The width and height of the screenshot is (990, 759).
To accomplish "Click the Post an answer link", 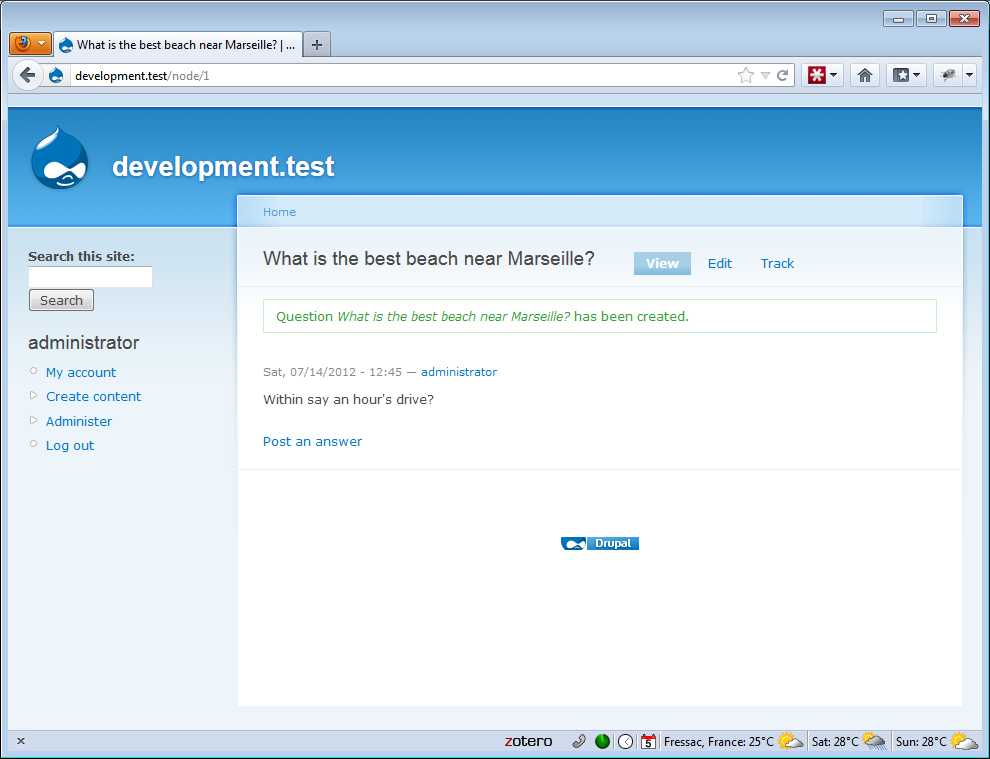I will click(312, 441).
